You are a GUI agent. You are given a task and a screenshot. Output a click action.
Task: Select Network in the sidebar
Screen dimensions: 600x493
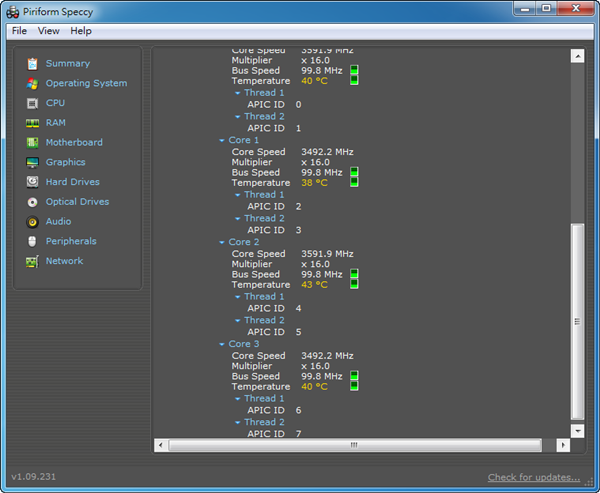64,261
